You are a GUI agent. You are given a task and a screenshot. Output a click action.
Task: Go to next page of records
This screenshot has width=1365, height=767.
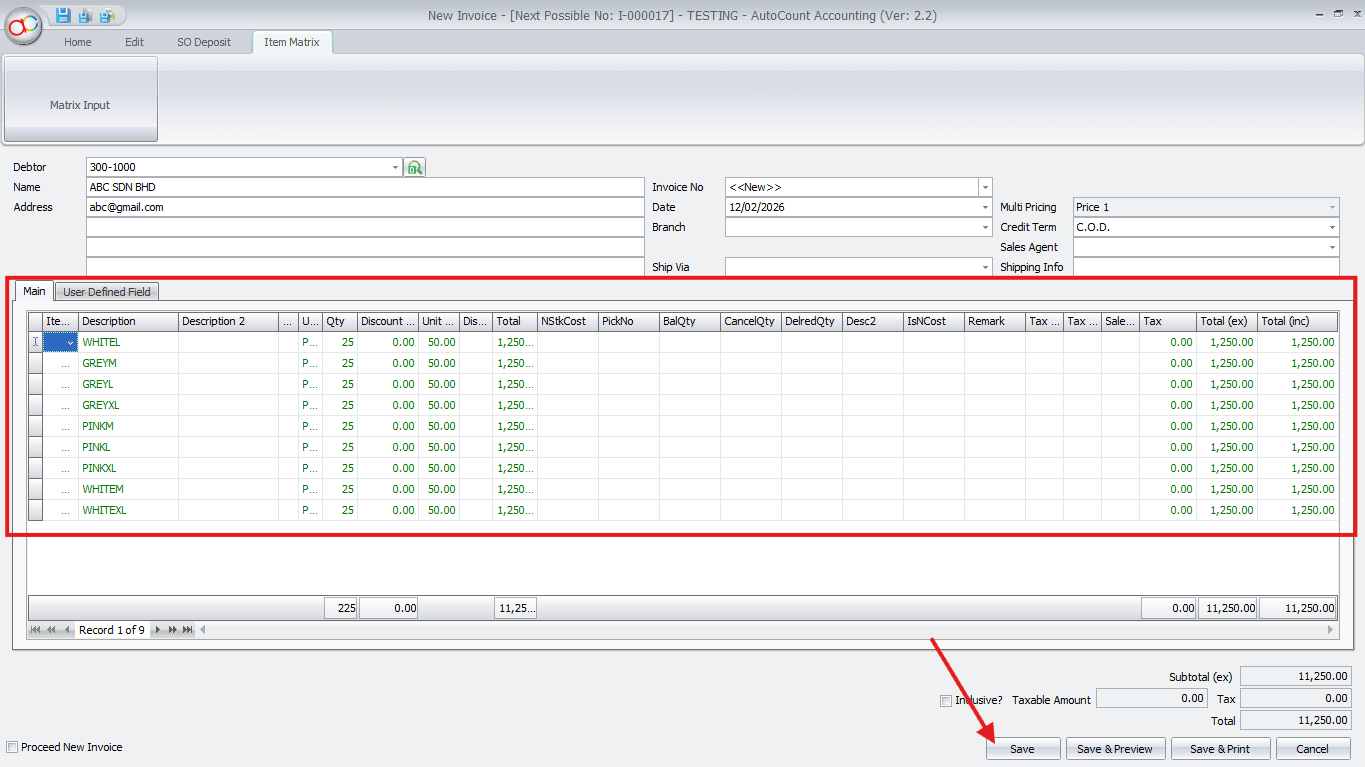(172, 630)
